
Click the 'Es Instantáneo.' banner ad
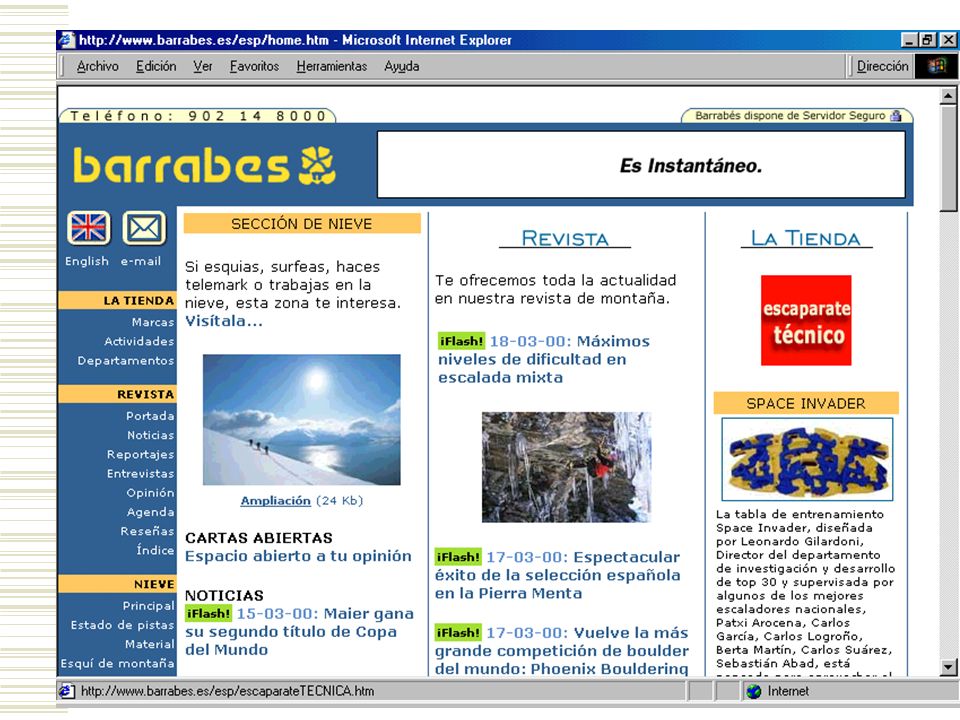pos(641,165)
